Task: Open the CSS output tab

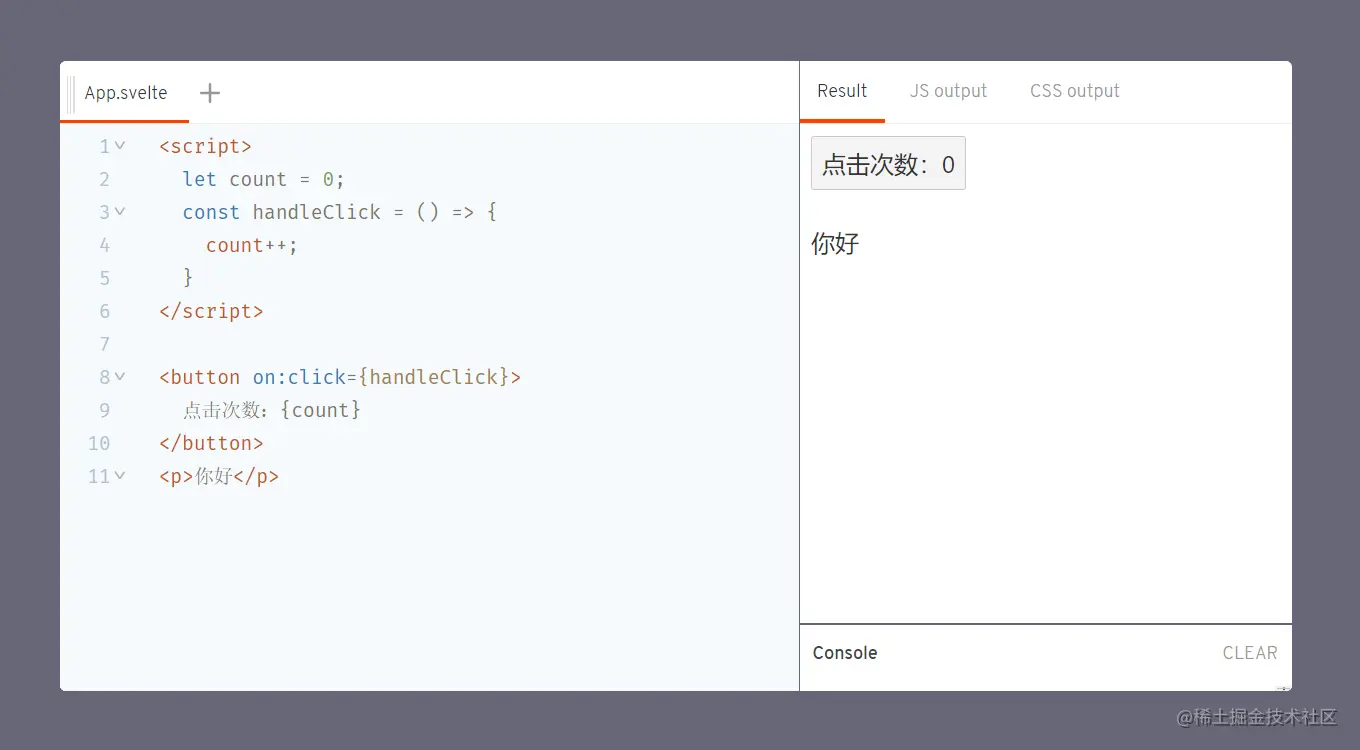Action: (x=1075, y=91)
